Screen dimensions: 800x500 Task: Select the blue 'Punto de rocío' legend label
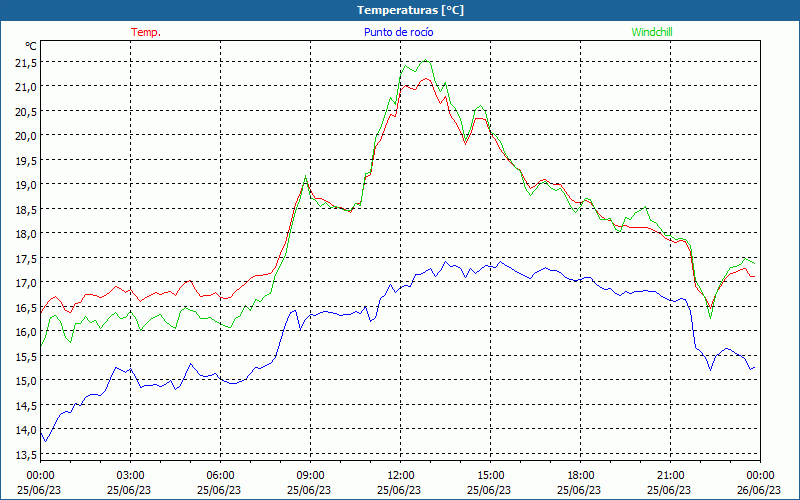pyautogui.click(x=398, y=32)
